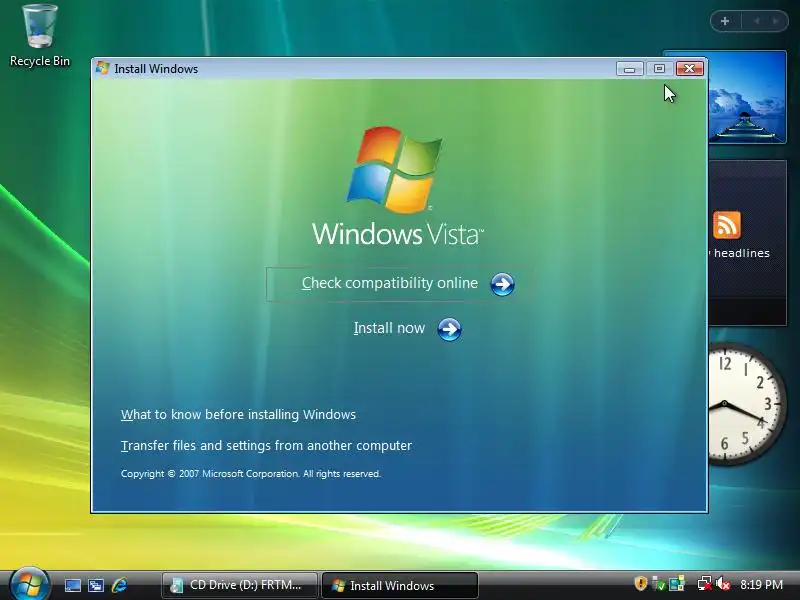Viewport: 800px width, 600px height.
Task: Click the sidebar previous gadgets arrow
Action: pos(757,21)
